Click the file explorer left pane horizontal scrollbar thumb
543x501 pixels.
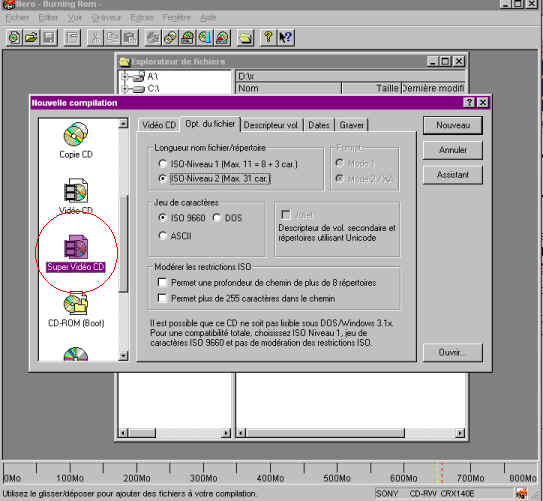[142, 433]
